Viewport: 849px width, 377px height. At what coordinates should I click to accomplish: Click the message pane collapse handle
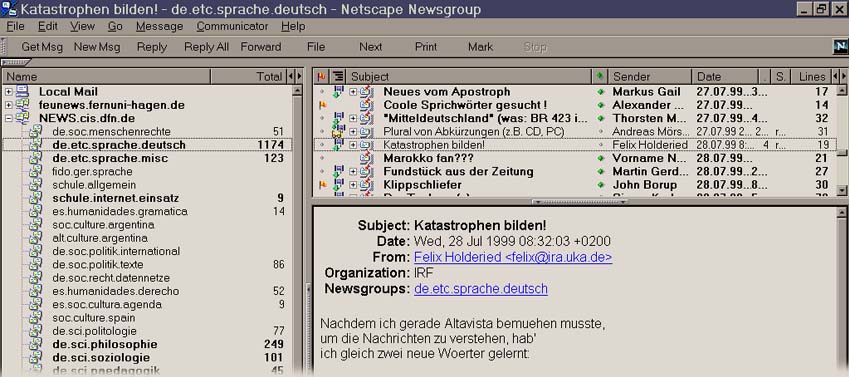pos(579,202)
